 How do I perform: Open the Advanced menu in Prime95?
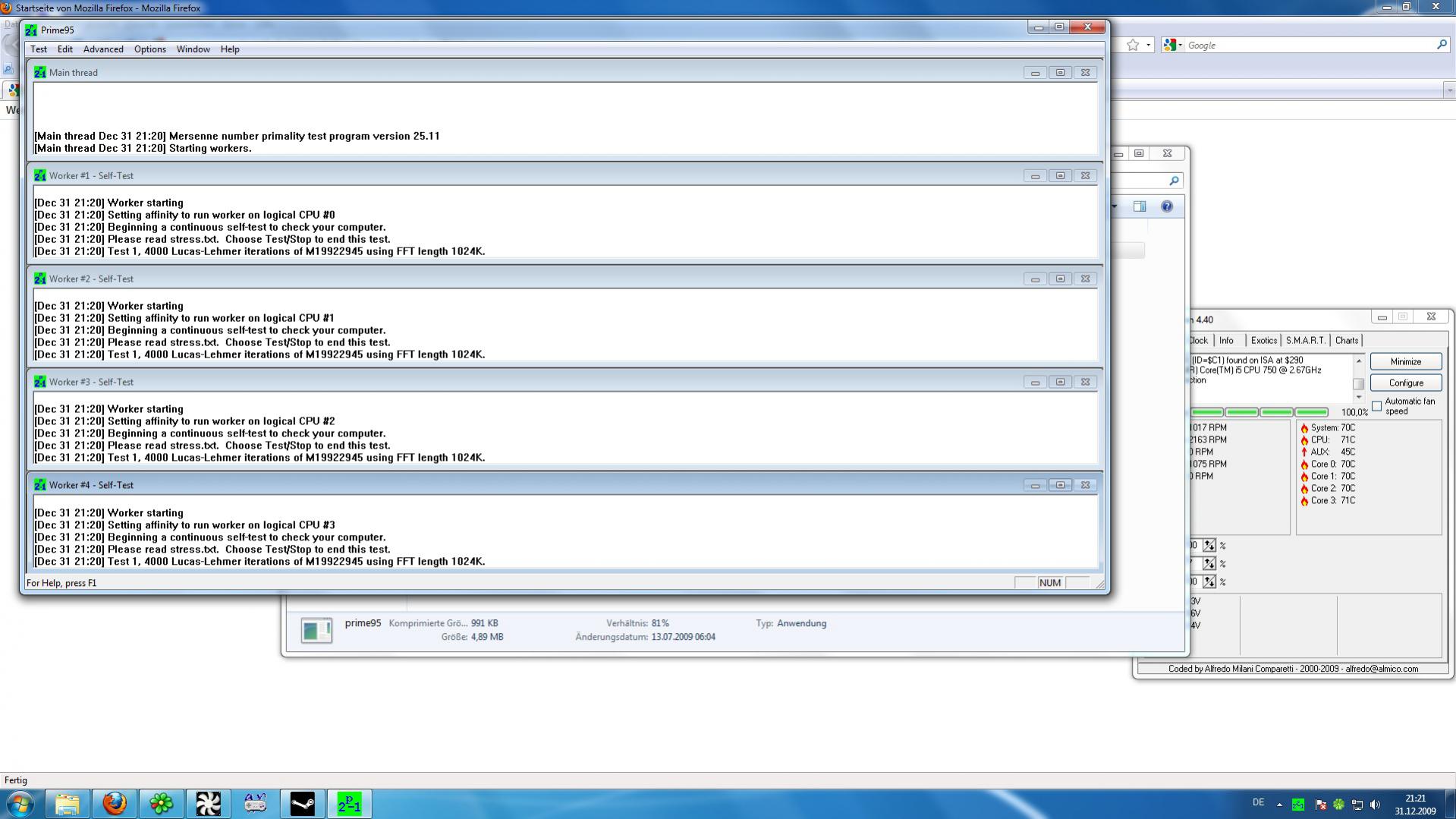tap(103, 49)
